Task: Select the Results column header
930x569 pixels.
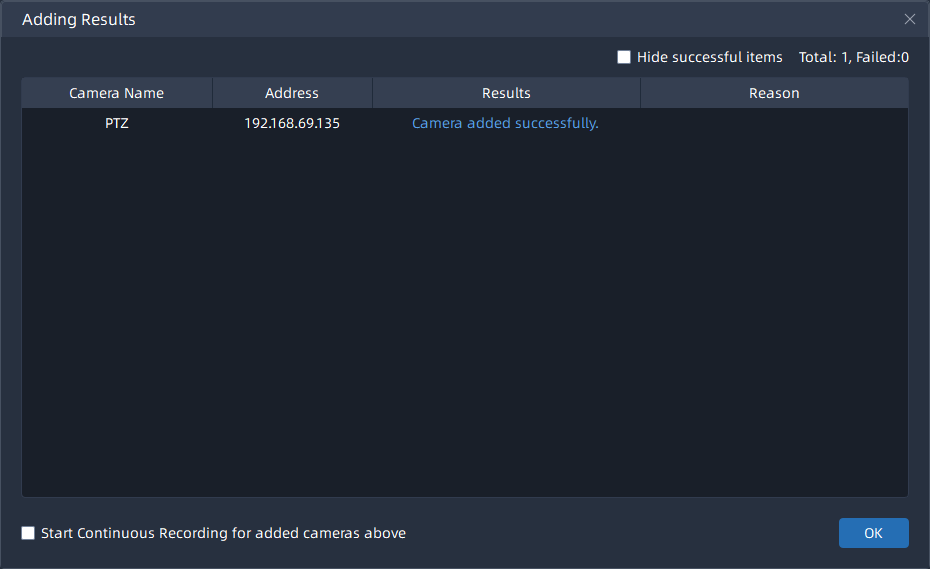Action: pyautogui.click(x=506, y=93)
